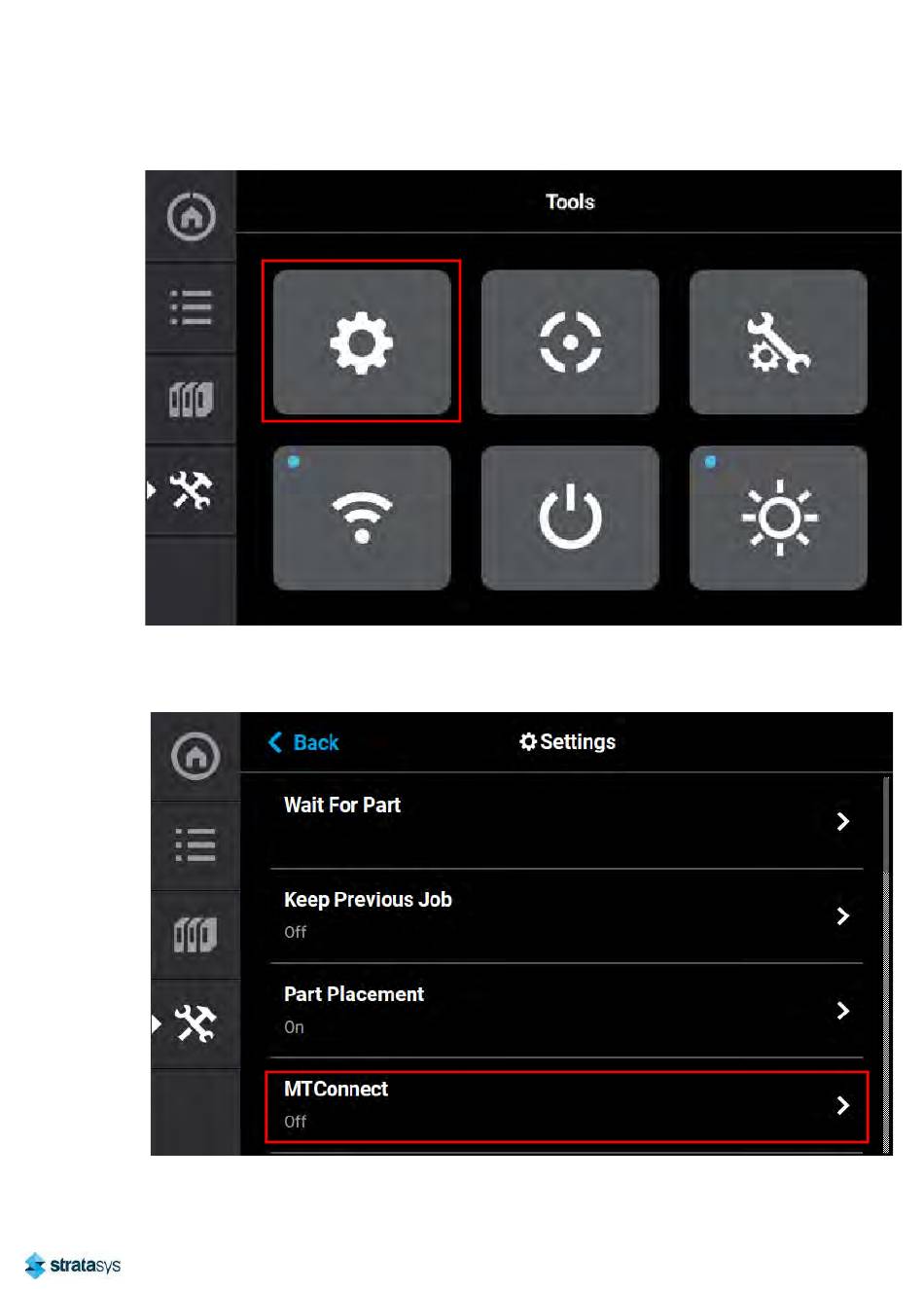Expand the chevron next to MTConnect
Image resolution: width=924 pixels, height=1289 pixels.
(x=843, y=1106)
